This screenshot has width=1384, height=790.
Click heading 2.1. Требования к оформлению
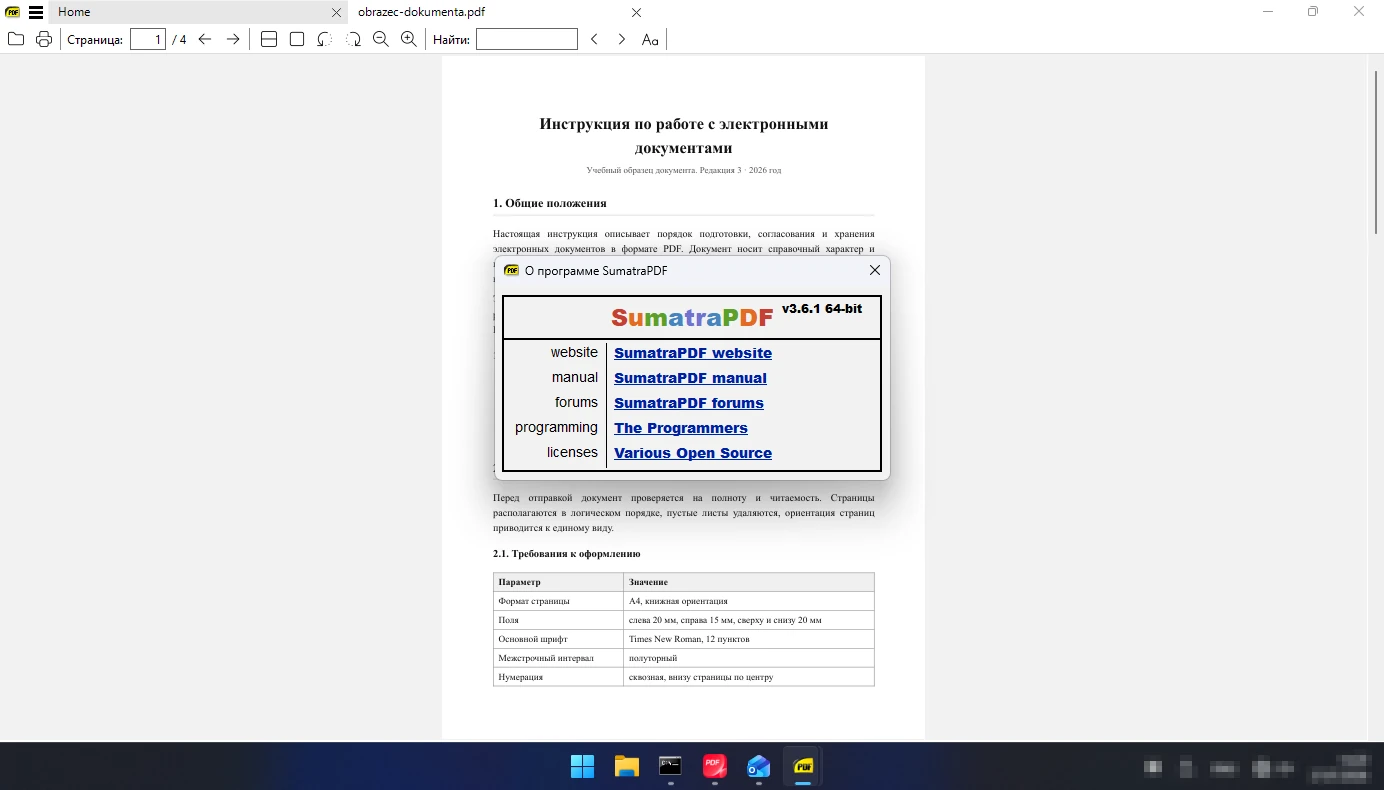tap(567, 553)
